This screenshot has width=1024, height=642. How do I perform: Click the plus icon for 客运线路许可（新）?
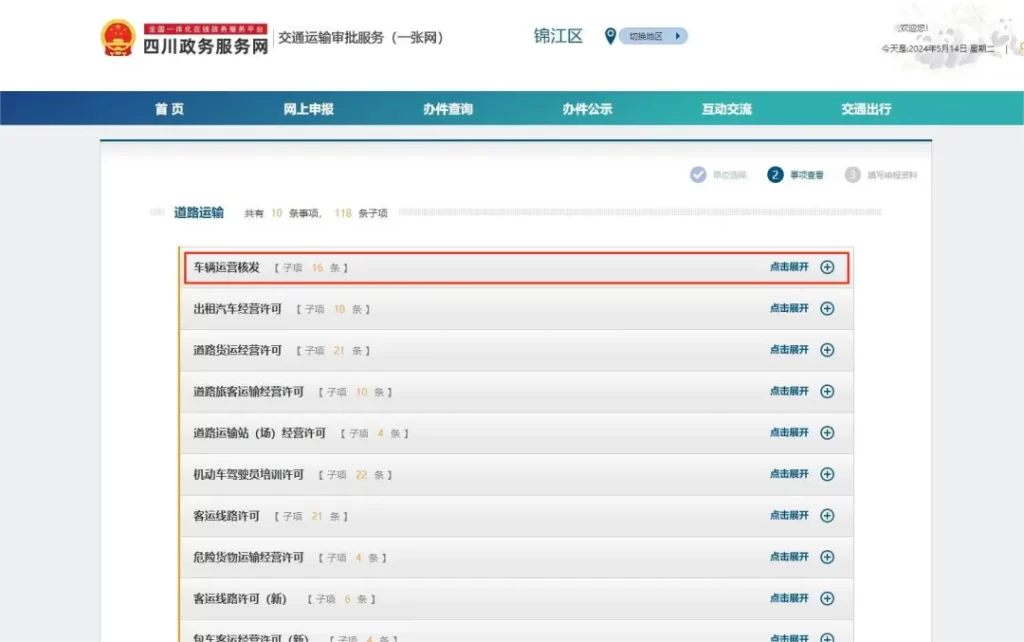click(827, 598)
